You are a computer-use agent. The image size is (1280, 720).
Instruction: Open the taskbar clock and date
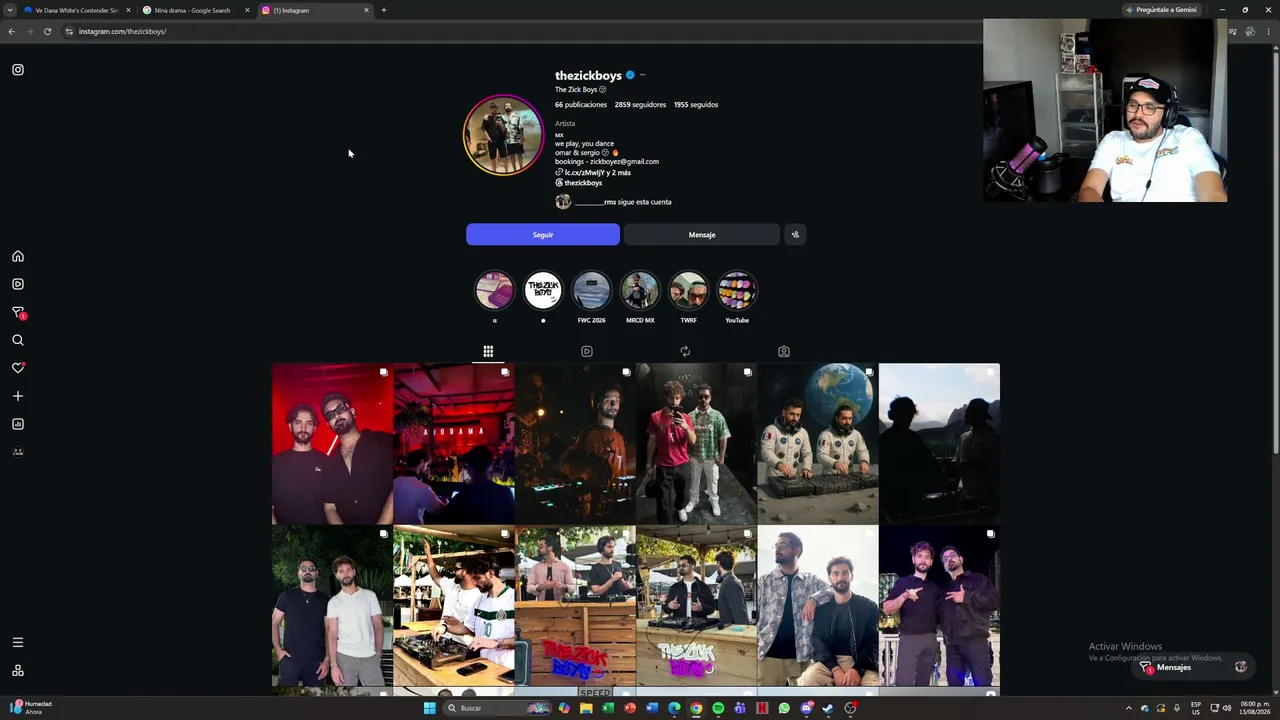[x=1254, y=708]
